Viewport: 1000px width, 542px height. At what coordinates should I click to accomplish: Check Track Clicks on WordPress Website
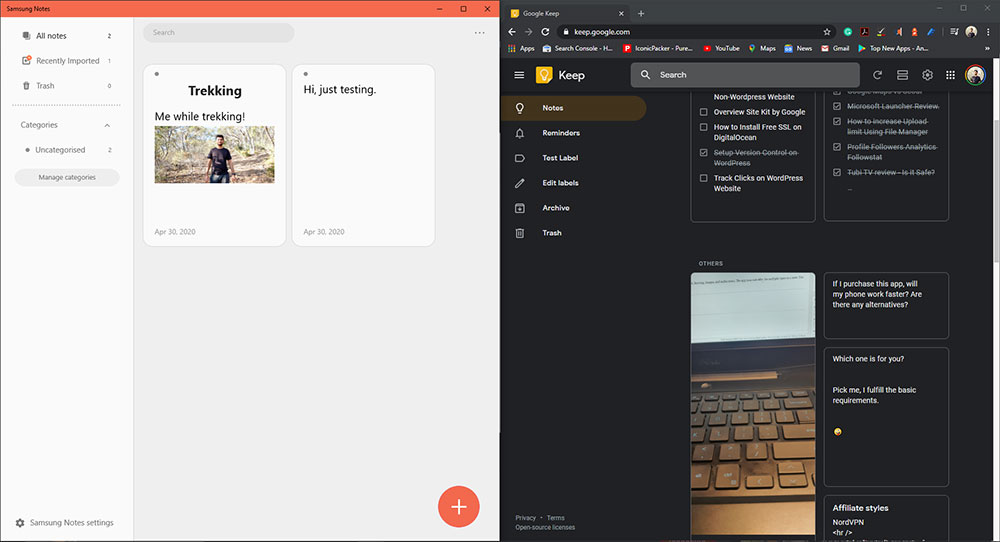click(703, 179)
